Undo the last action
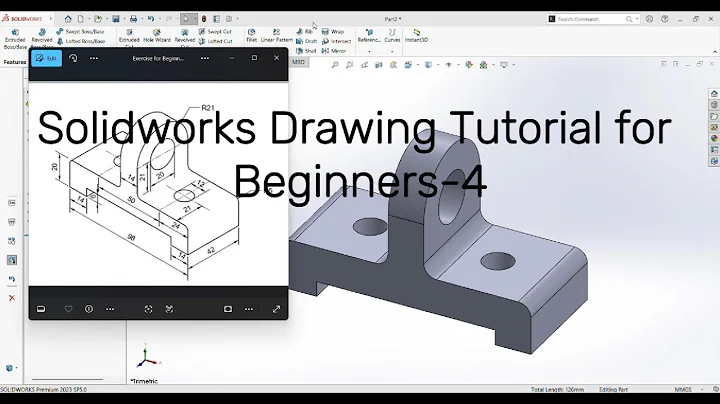The height and width of the screenshot is (404, 720). 151,19
